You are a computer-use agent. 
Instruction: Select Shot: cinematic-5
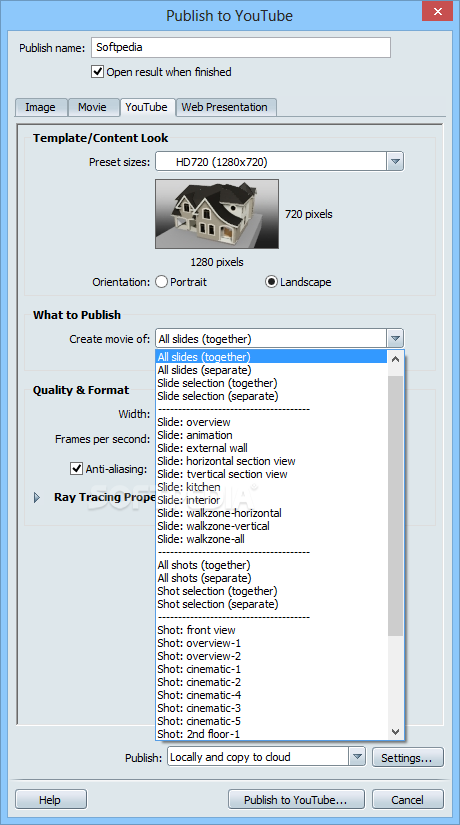272,721
